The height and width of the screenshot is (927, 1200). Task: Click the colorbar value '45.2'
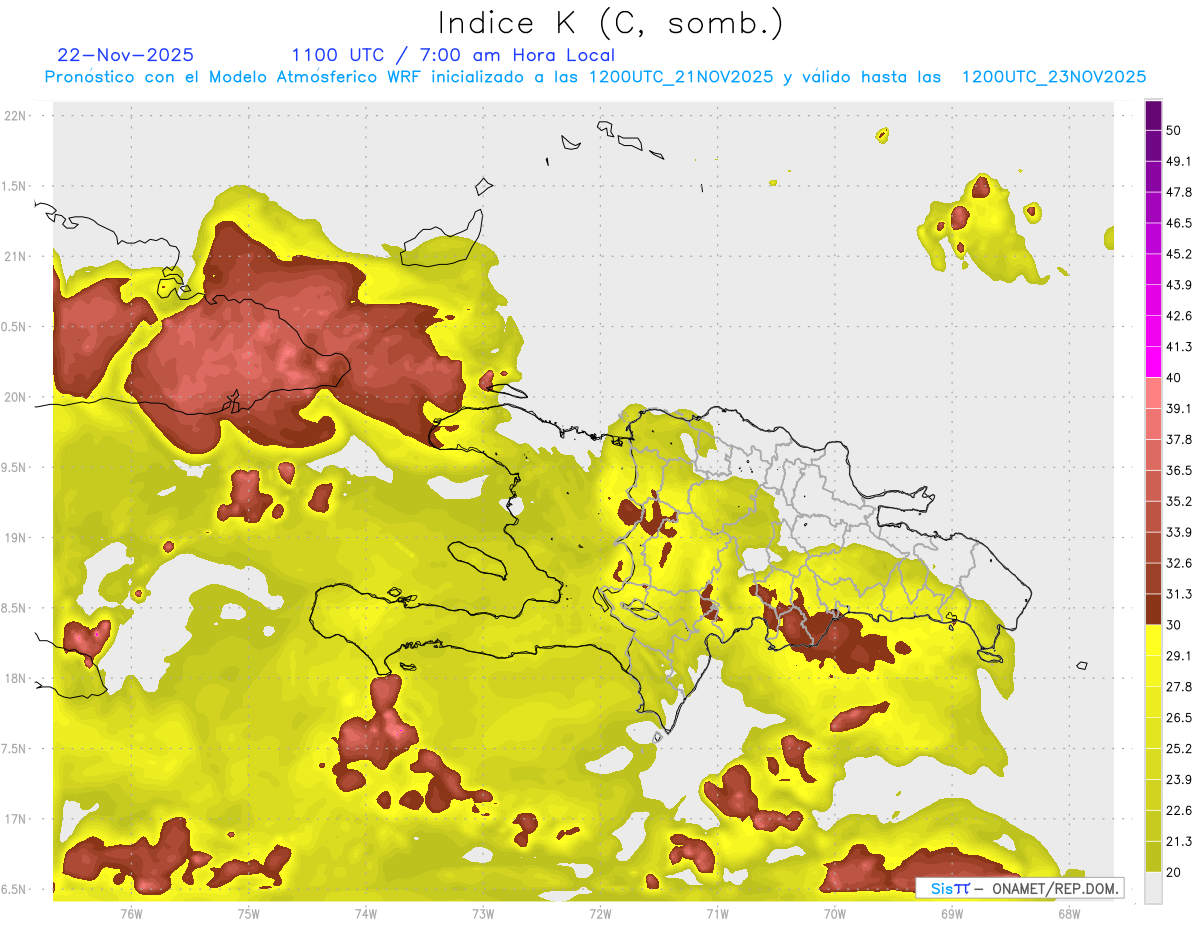[1179, 254]
